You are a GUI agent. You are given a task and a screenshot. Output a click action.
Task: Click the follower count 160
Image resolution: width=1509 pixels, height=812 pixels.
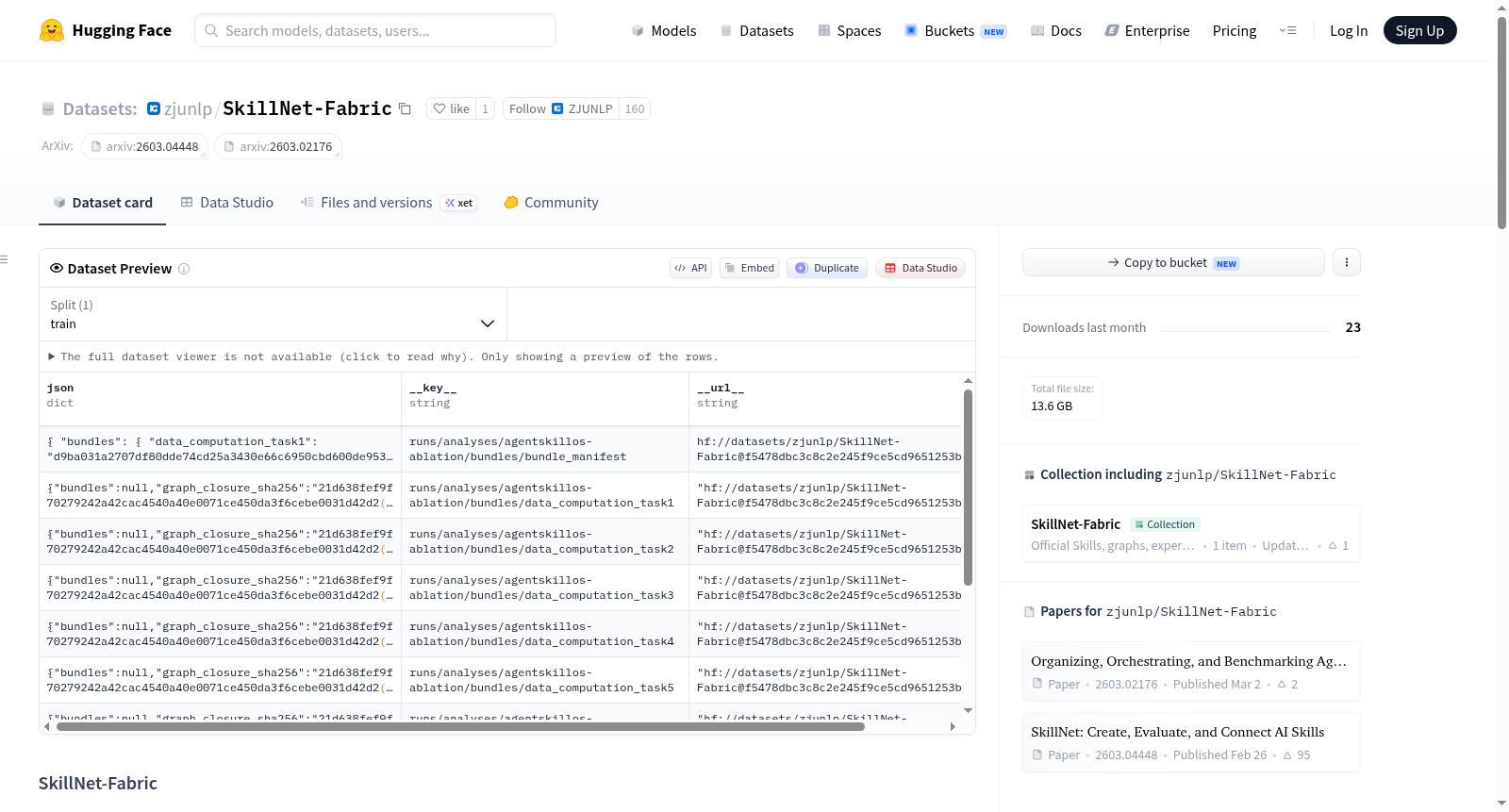click(x=635, y=108)
